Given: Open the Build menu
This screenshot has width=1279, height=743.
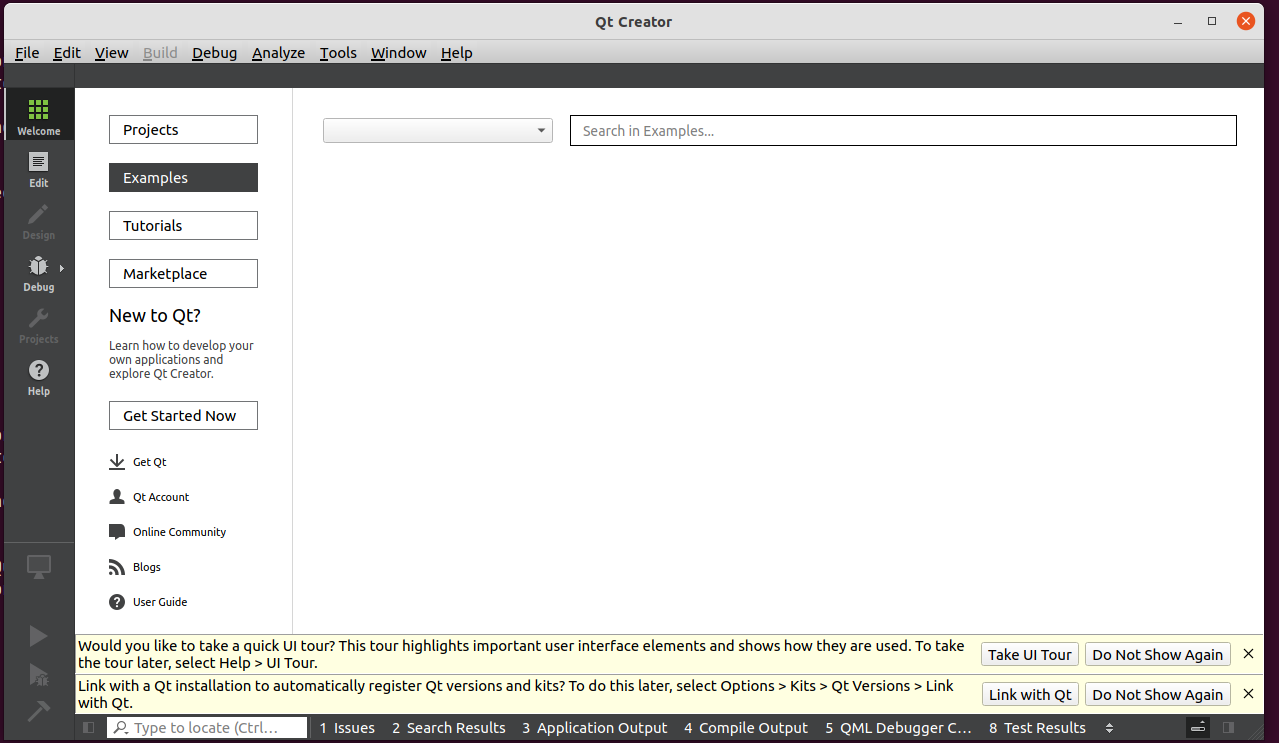Looking at the screenshot, I should click(160, 53).
